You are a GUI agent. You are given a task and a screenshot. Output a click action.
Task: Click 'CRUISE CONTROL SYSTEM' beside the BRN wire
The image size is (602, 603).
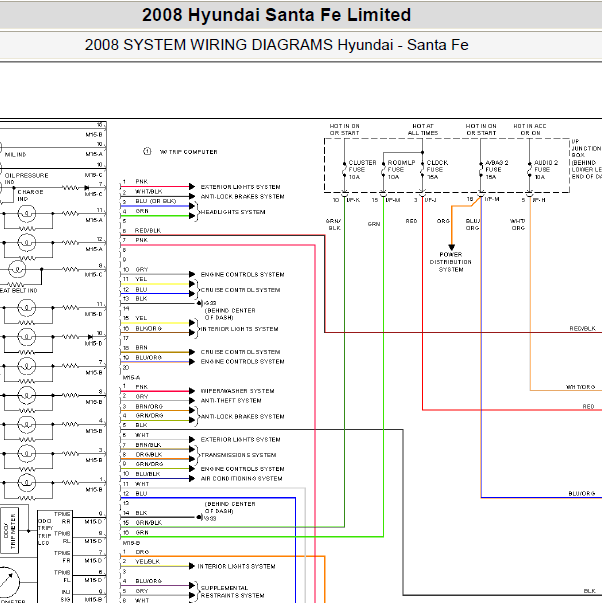[240, 352]
